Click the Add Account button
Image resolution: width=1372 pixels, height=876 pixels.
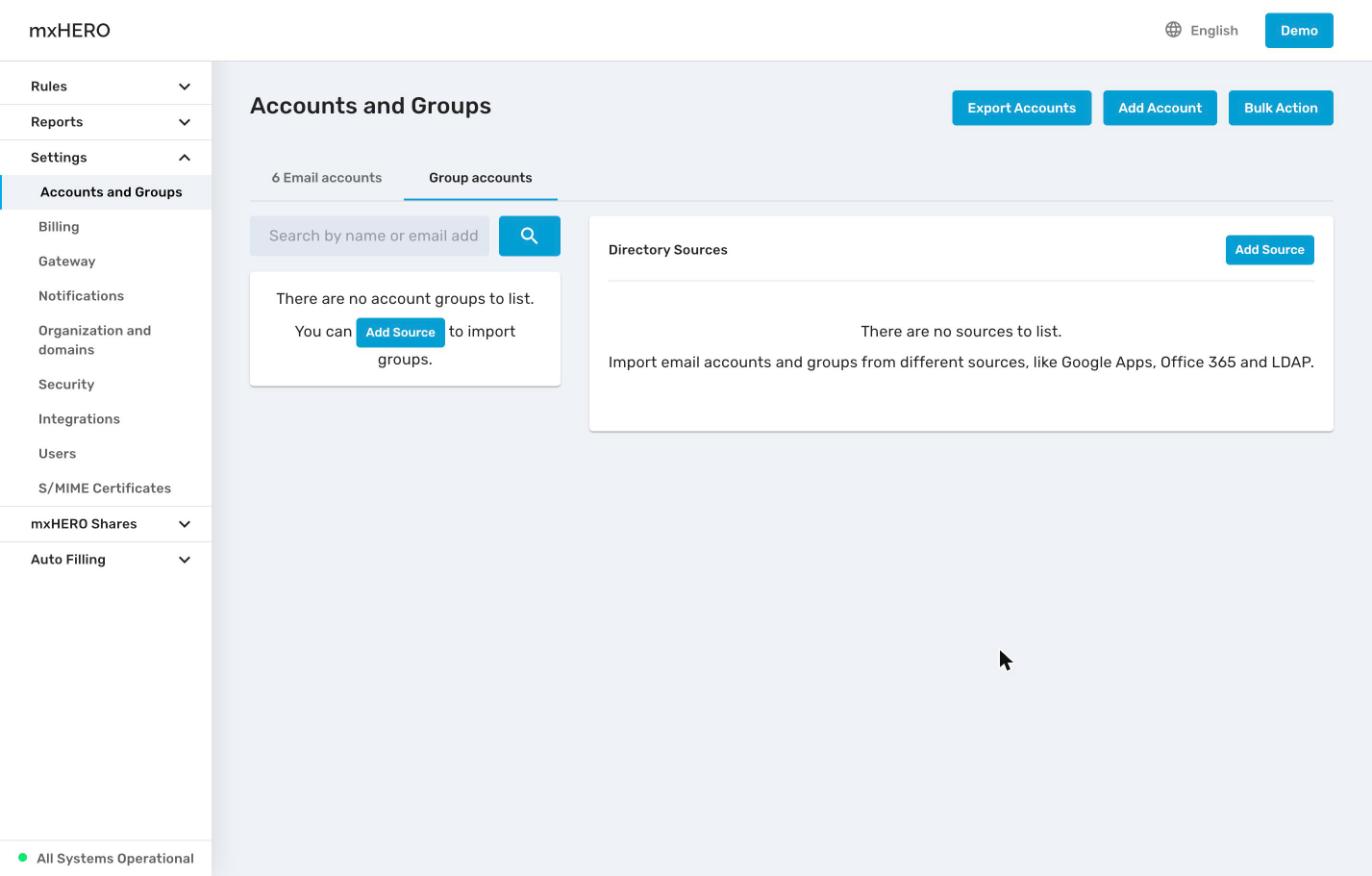[1160, 108]
